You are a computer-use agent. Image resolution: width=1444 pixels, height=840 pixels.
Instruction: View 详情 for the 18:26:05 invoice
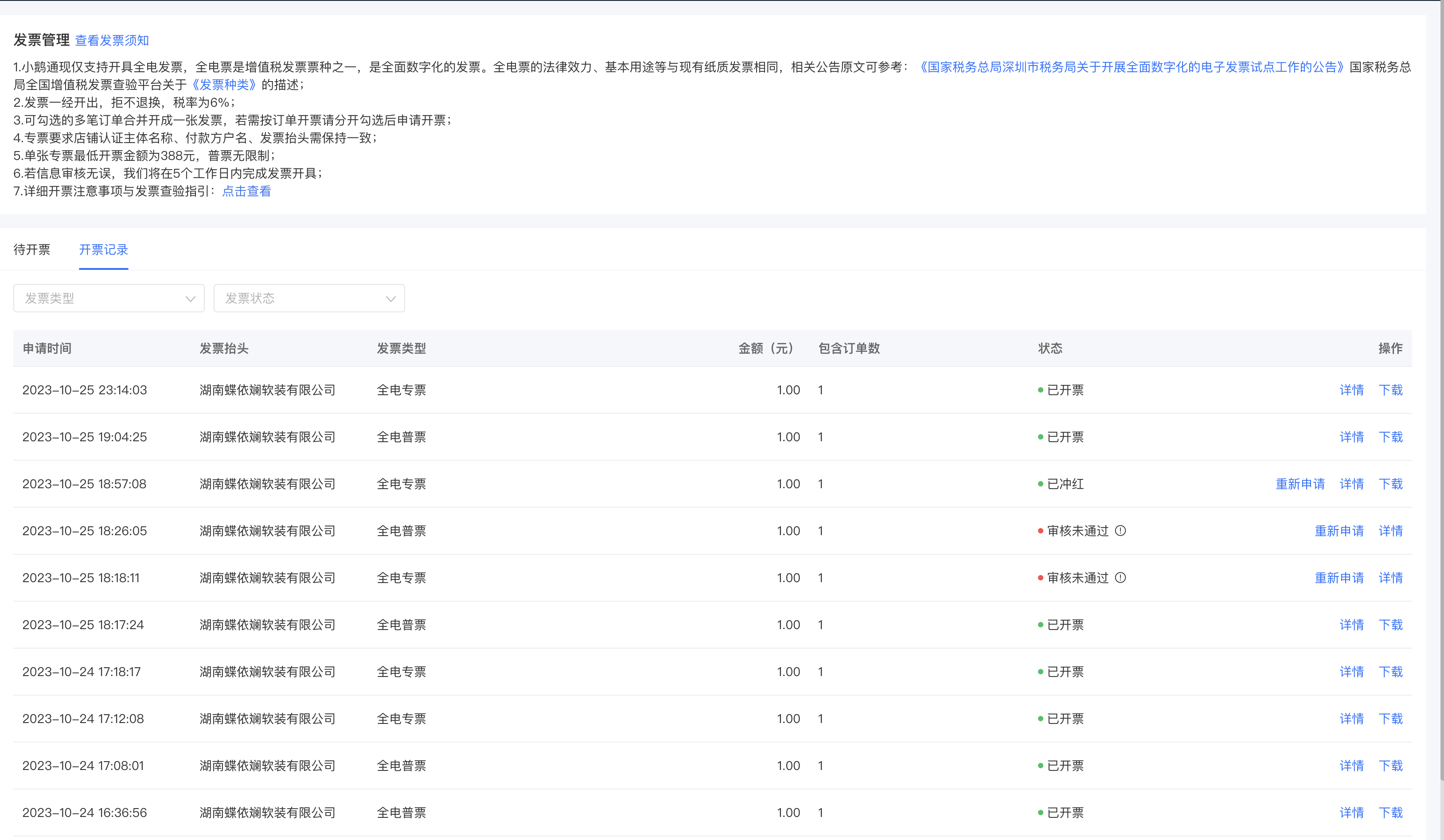point(1391,531)
